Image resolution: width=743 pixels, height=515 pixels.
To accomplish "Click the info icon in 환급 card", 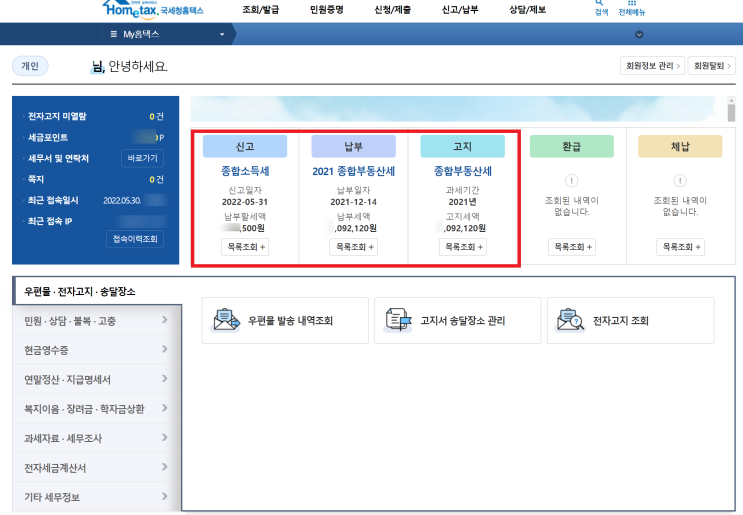I will point(571,181).
